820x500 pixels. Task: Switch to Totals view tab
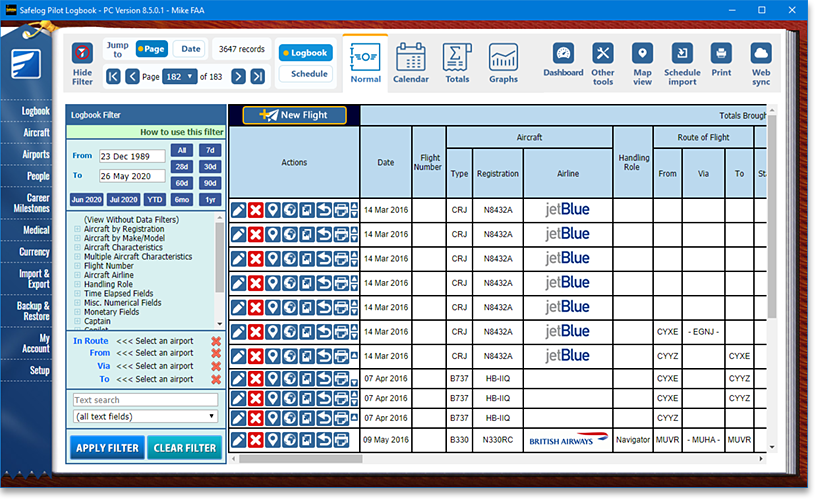(457, 63)
